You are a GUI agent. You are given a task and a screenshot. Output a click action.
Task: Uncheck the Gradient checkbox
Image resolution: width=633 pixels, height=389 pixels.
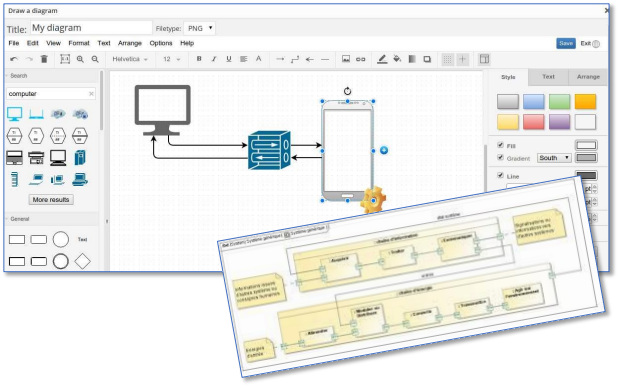(501, 157)
